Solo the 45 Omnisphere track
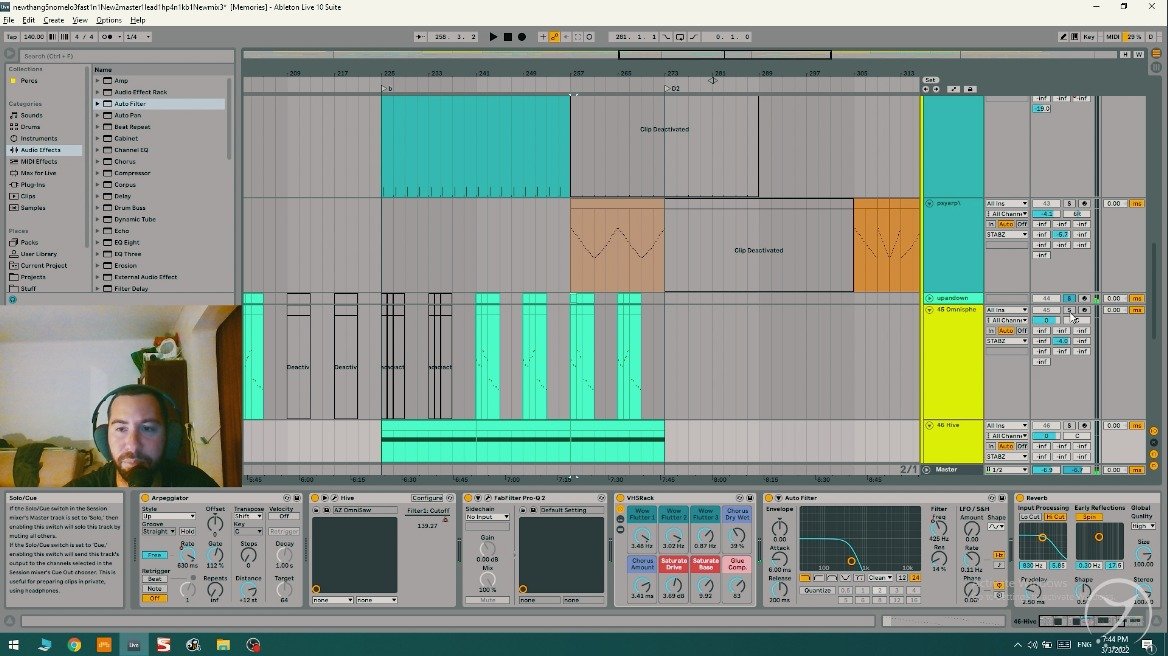This screenshot has height=656, width=1168. 1070,310
